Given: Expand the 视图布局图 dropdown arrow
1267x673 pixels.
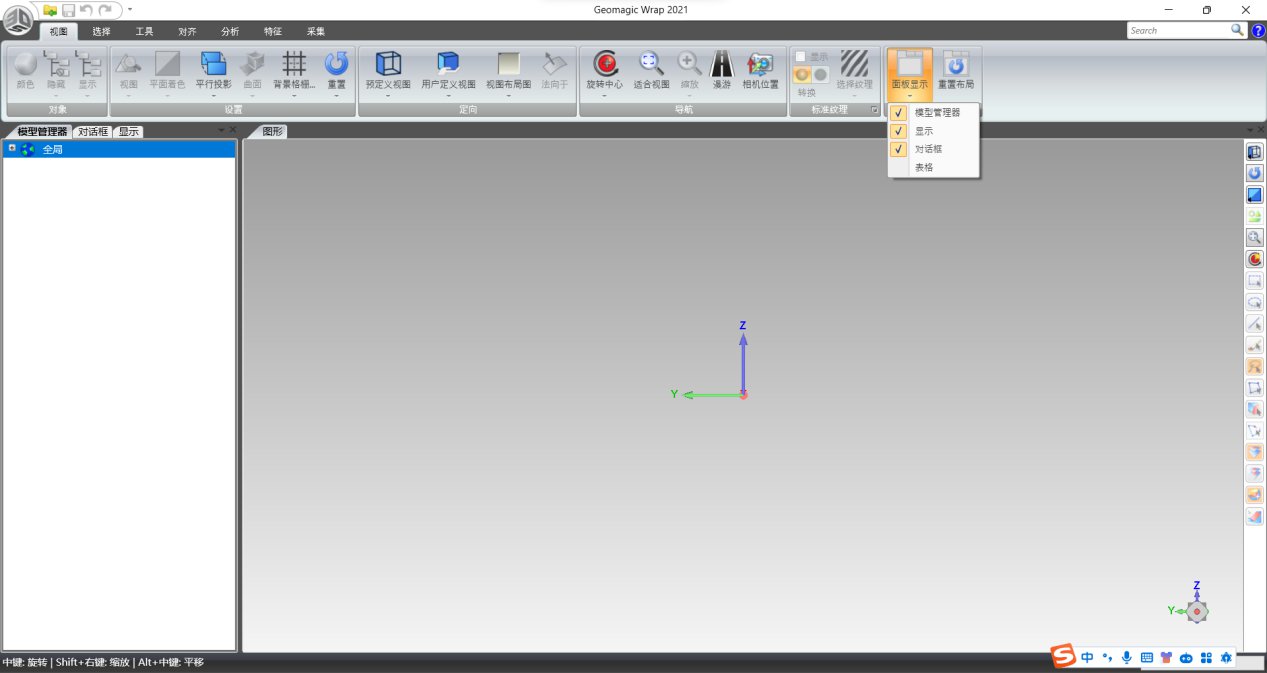Looking at the screenshot, I should click(509, 96).
